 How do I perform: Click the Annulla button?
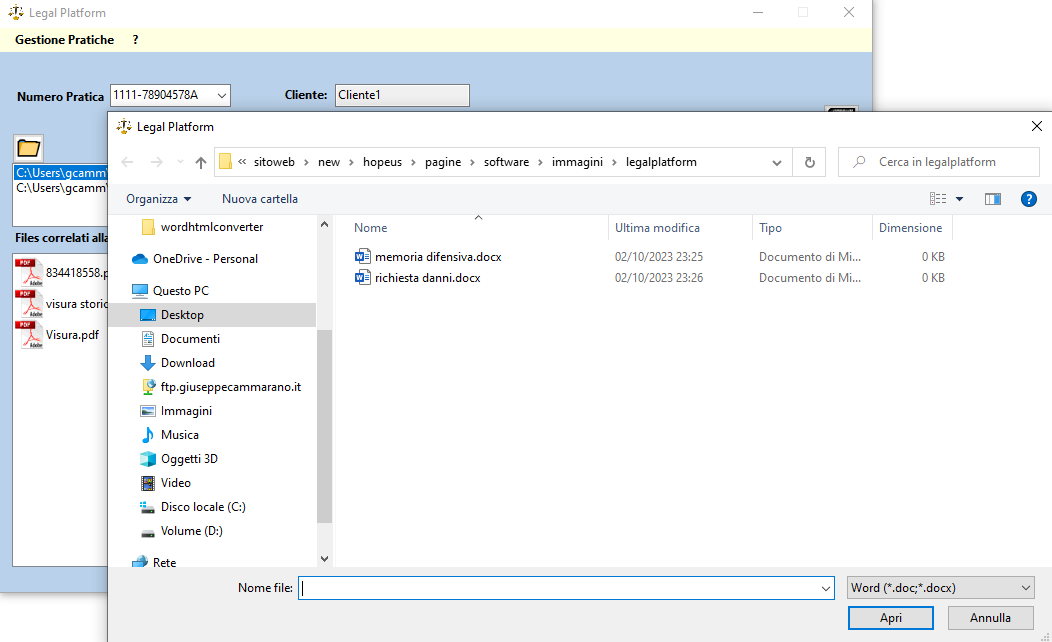click(x=990, y=618)
